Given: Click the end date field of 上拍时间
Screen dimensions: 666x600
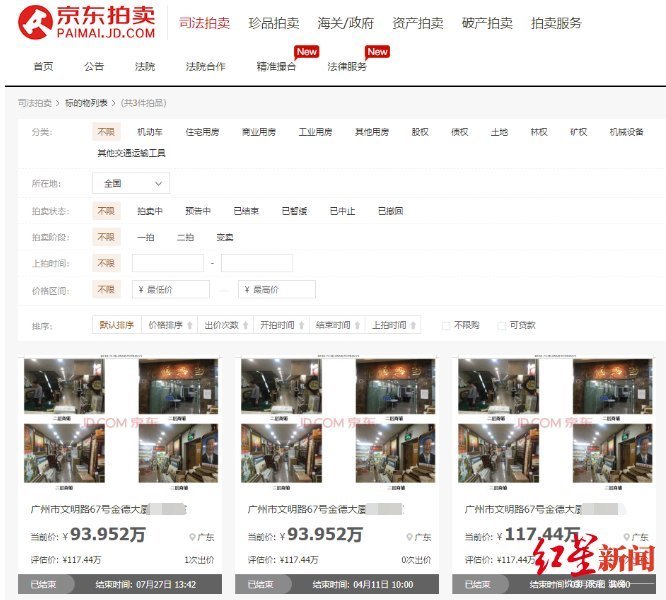Looking at the screenshot, I should coord(257,263).
